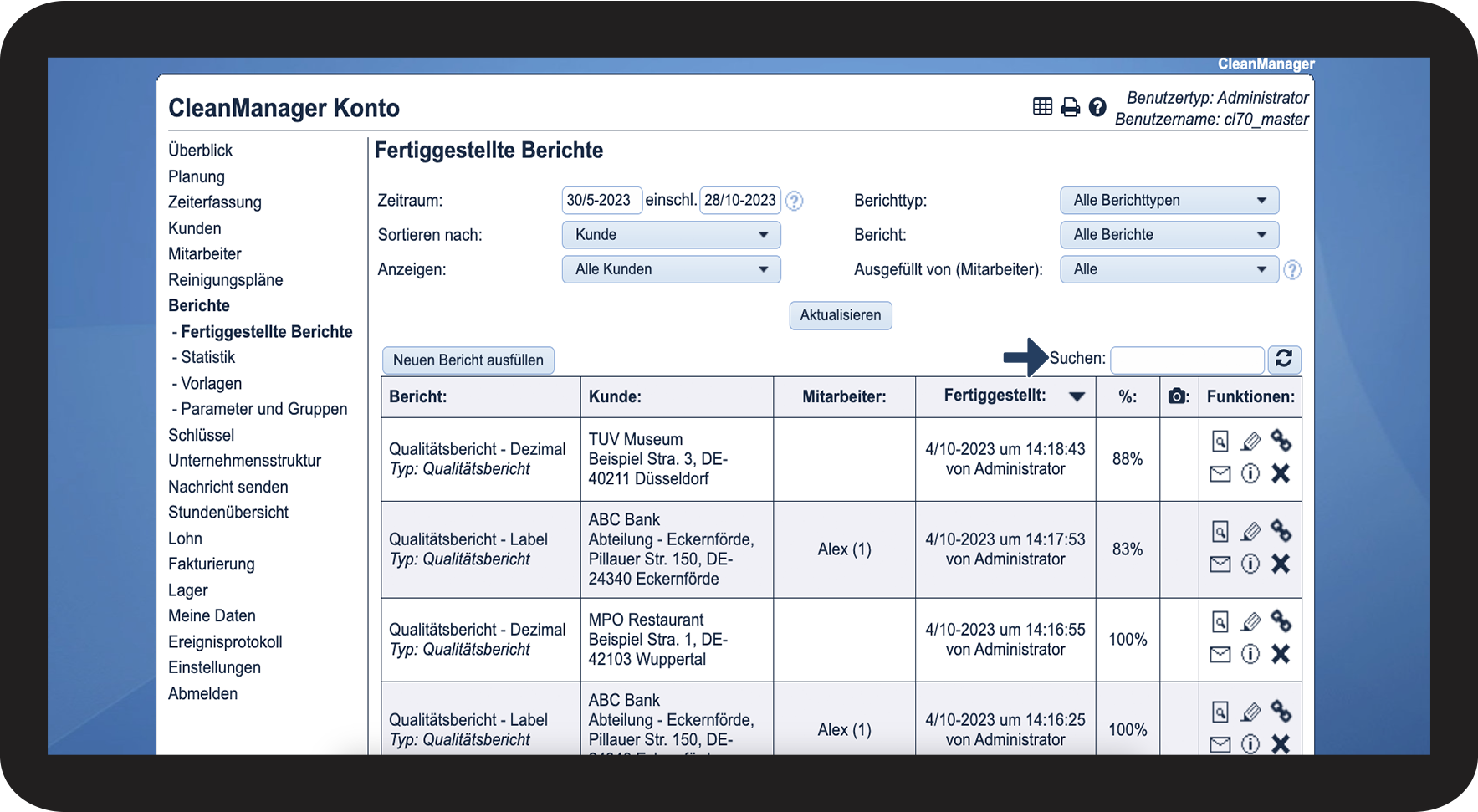Open Lager in the sidebar

point(187,590)
